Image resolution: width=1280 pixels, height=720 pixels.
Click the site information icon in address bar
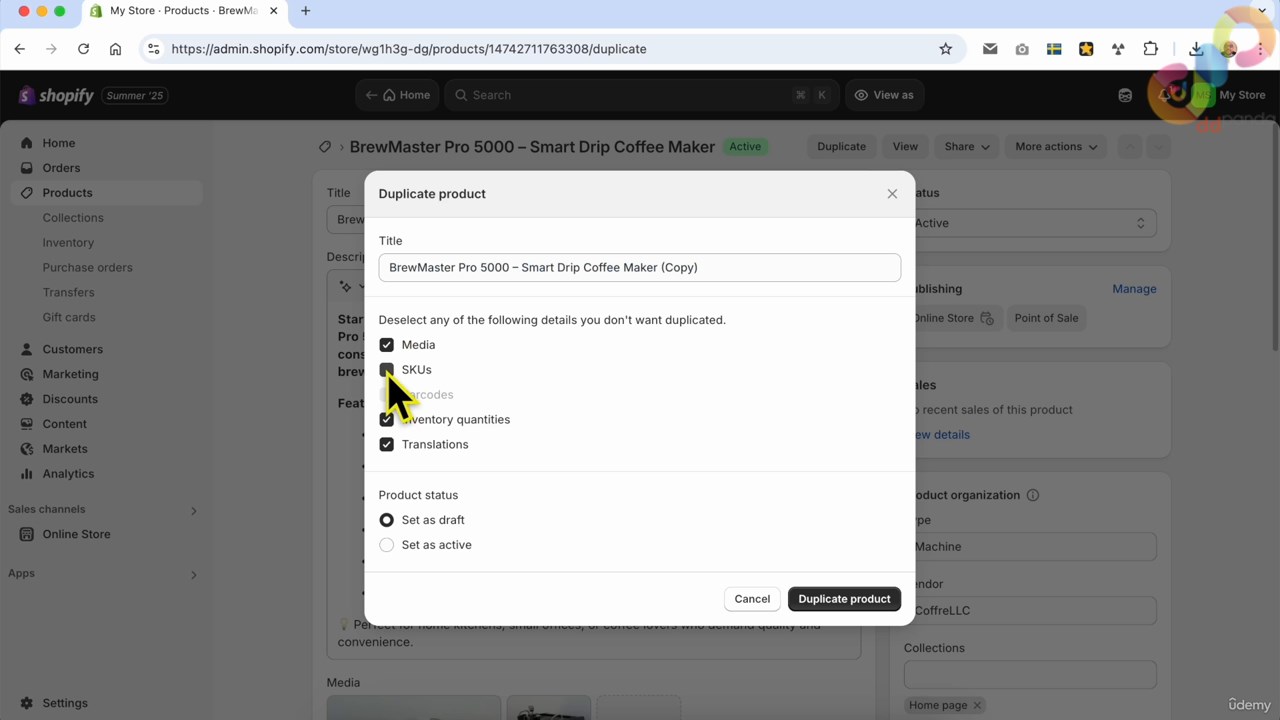tap(152, 49)
